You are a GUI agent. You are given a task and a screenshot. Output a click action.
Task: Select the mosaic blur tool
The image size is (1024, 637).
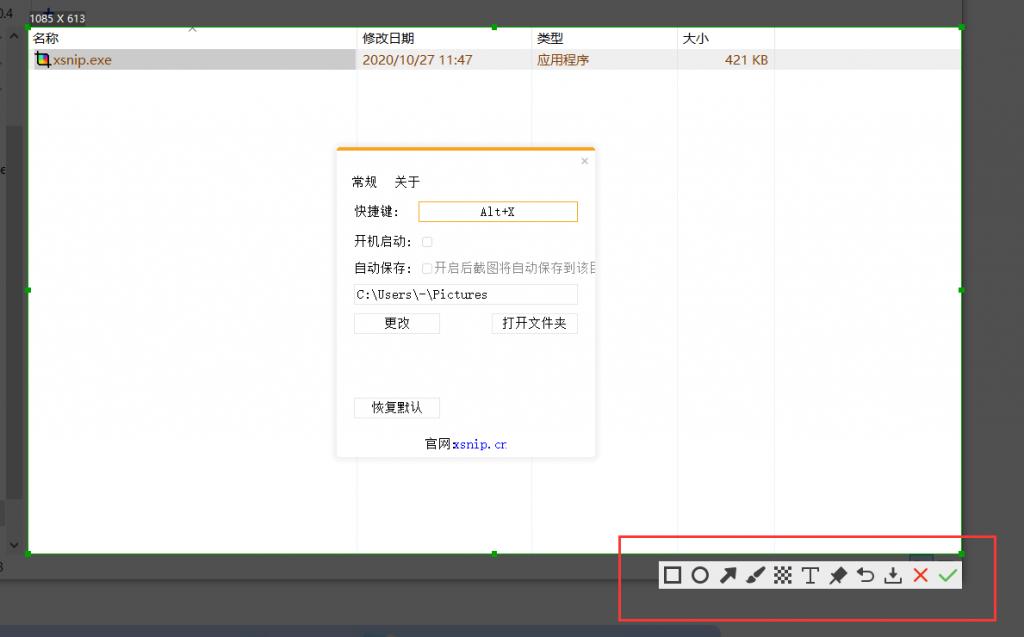[x=783, y=575]
